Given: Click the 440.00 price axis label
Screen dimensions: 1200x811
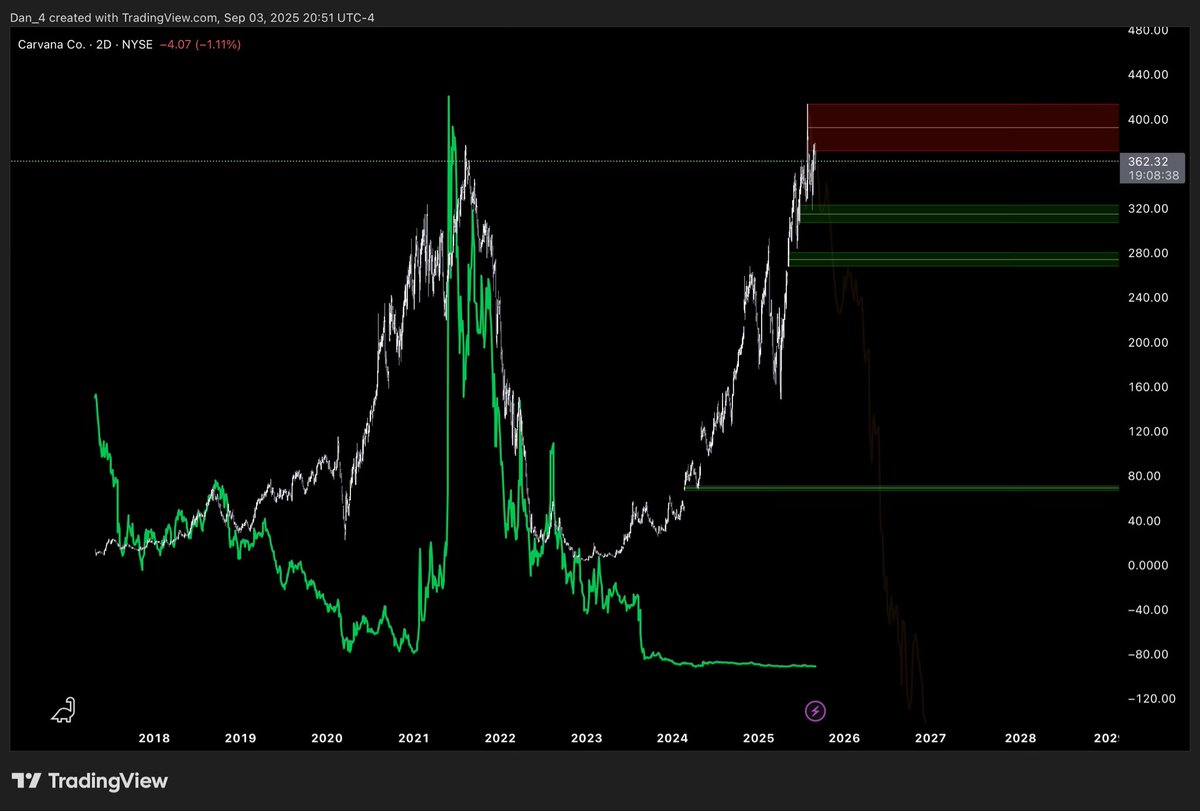Looking at the screenshot, I should (x=1148, y=75).
